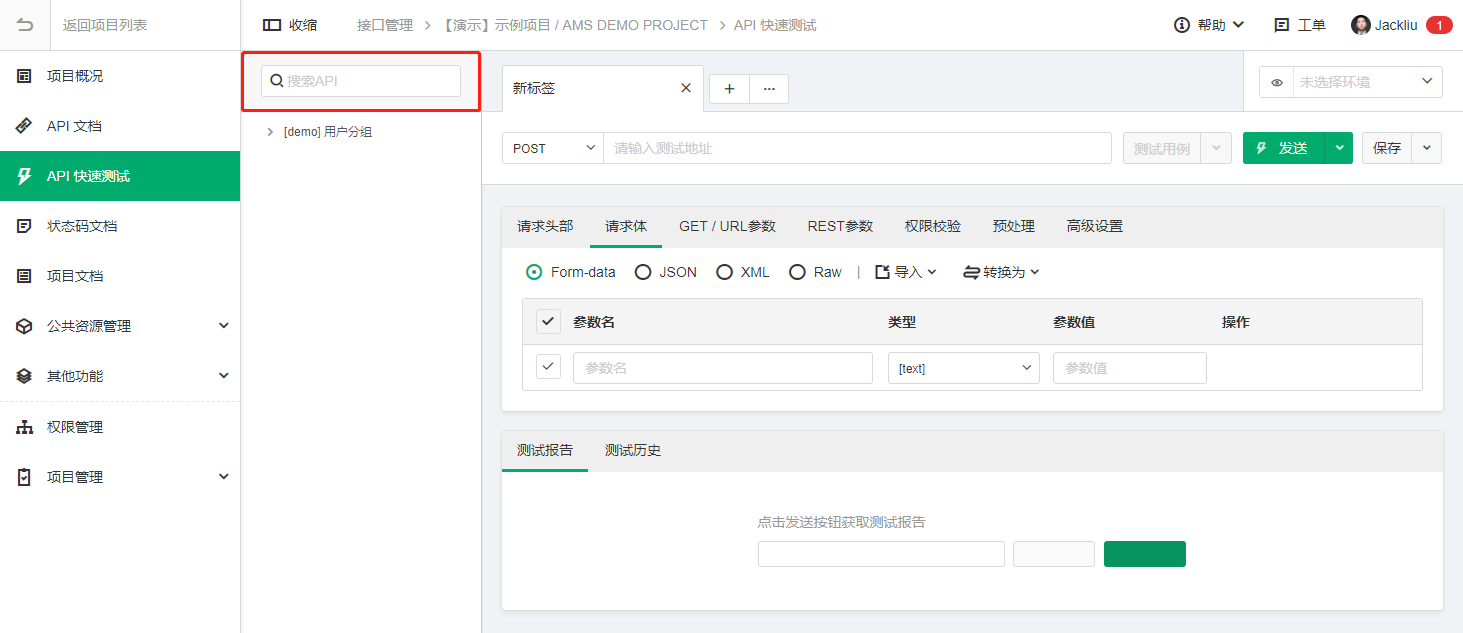This screenshot has width=1463, height=633.
Task: Open 权限管理 in the sidebar
Action: 120,427
